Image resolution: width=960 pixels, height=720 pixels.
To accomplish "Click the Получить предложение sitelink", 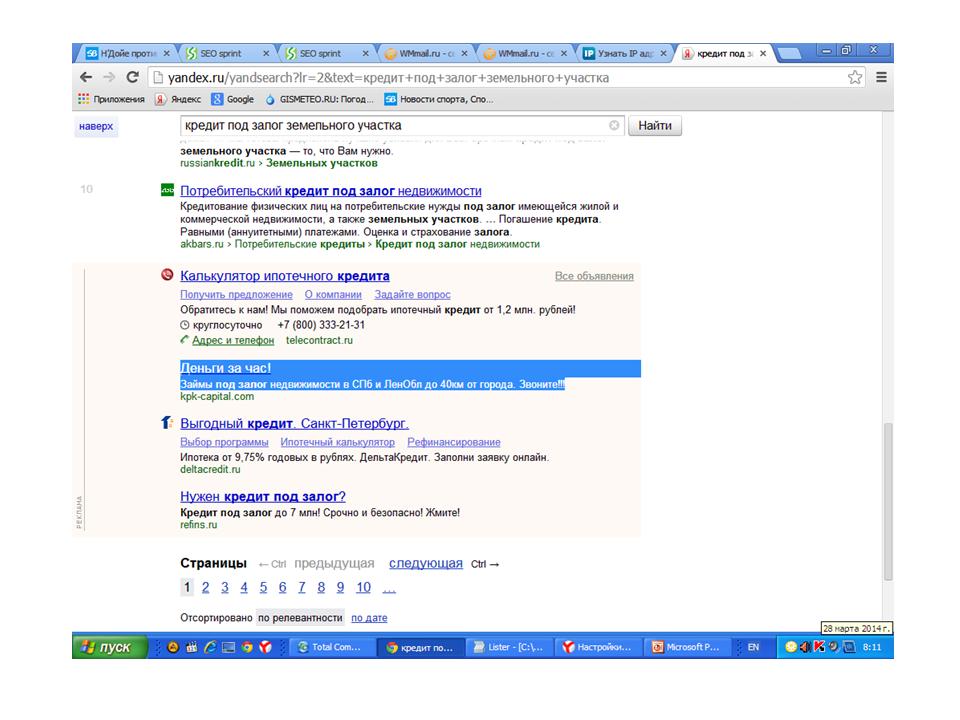I will point(236,294).
